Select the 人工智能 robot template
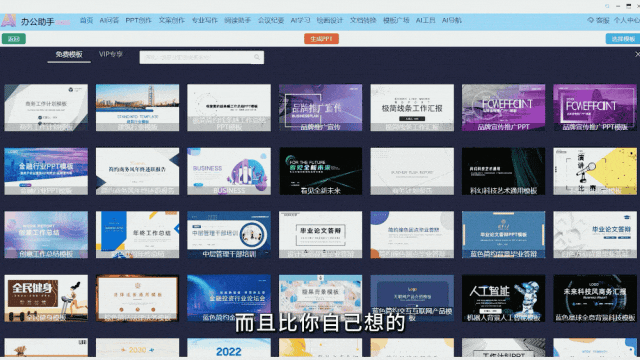Image resolution: width=640 pixels, height=360 pixels. tap(503, 298)
